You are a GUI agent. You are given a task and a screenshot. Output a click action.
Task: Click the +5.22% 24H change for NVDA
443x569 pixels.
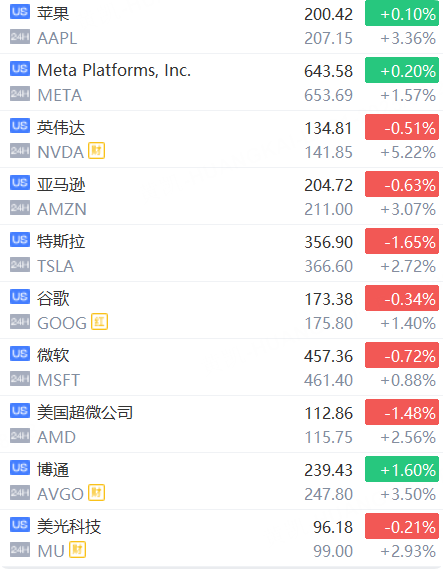[408, 152]
